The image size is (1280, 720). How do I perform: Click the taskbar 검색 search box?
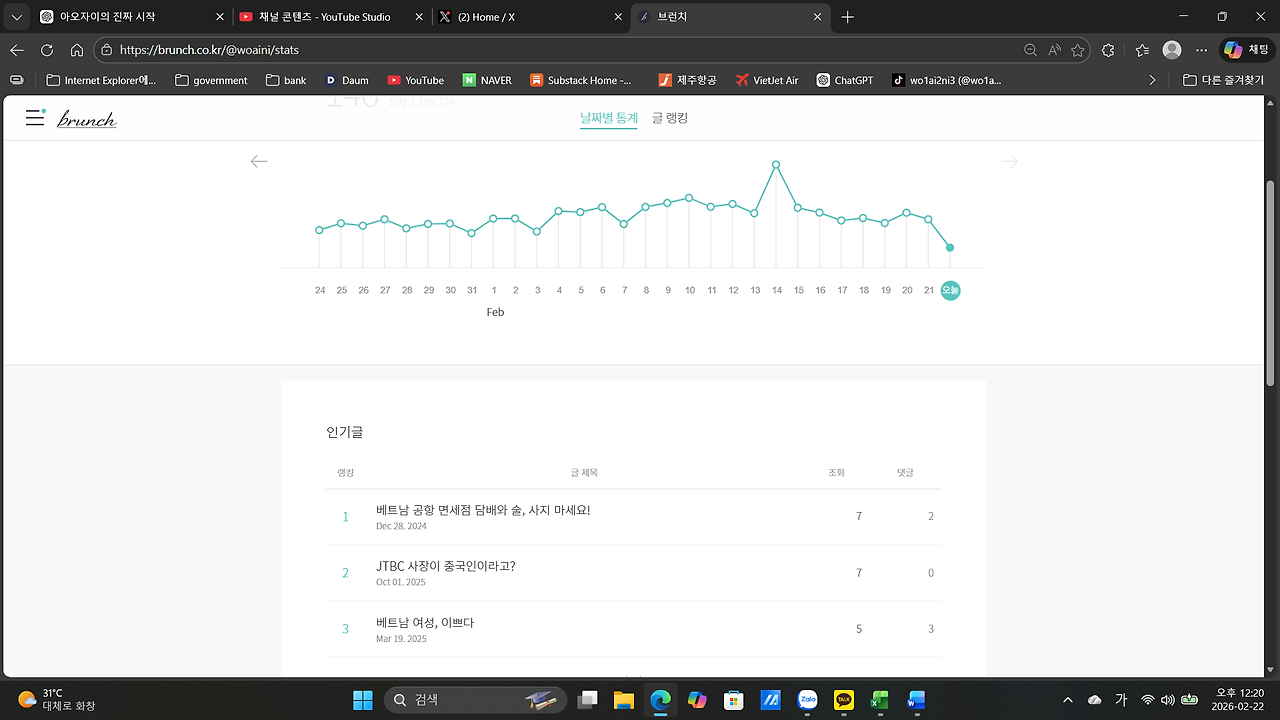(475, 700)
